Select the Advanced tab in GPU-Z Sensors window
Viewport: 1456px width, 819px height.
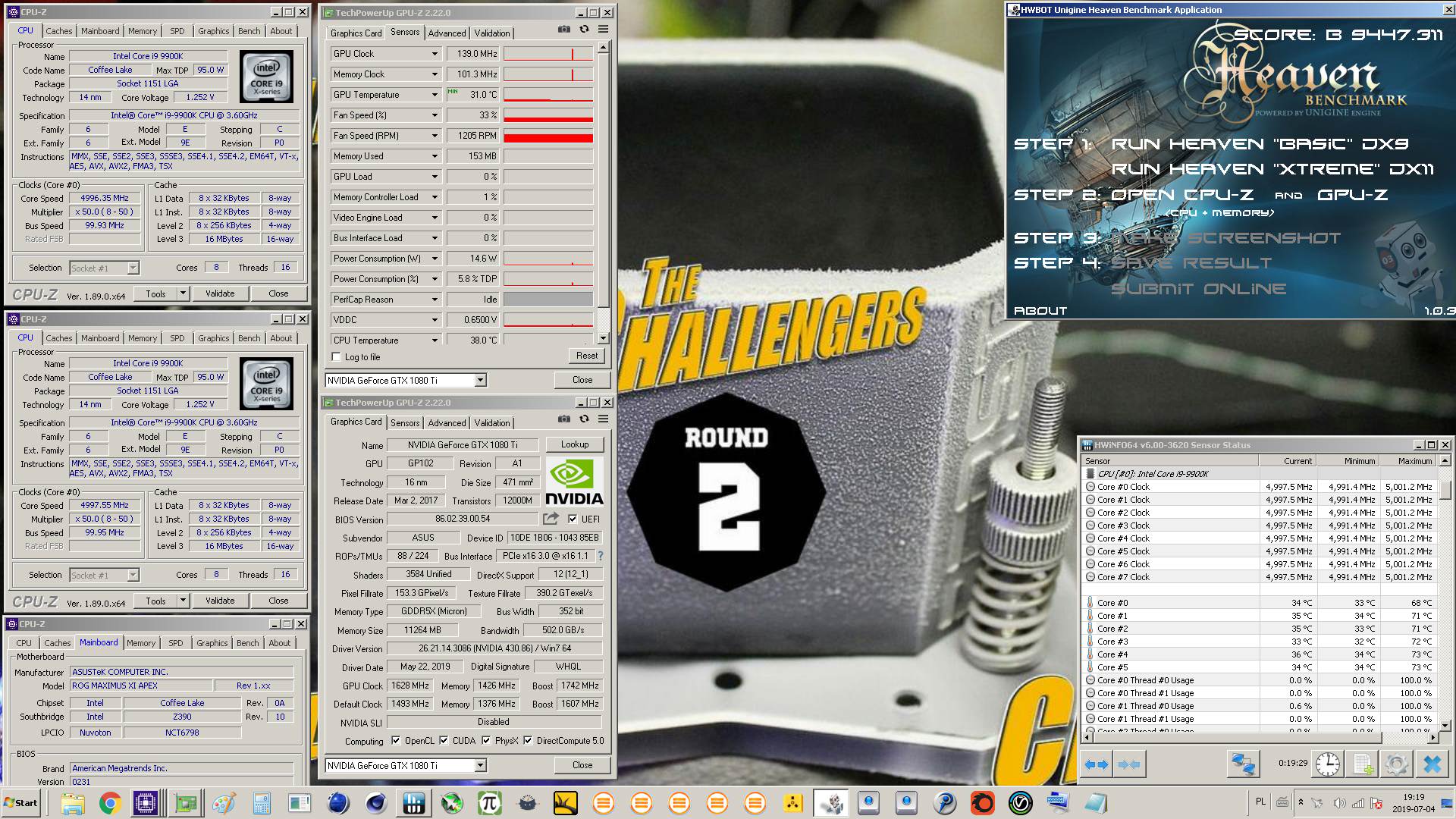click(x=447, y=33)
